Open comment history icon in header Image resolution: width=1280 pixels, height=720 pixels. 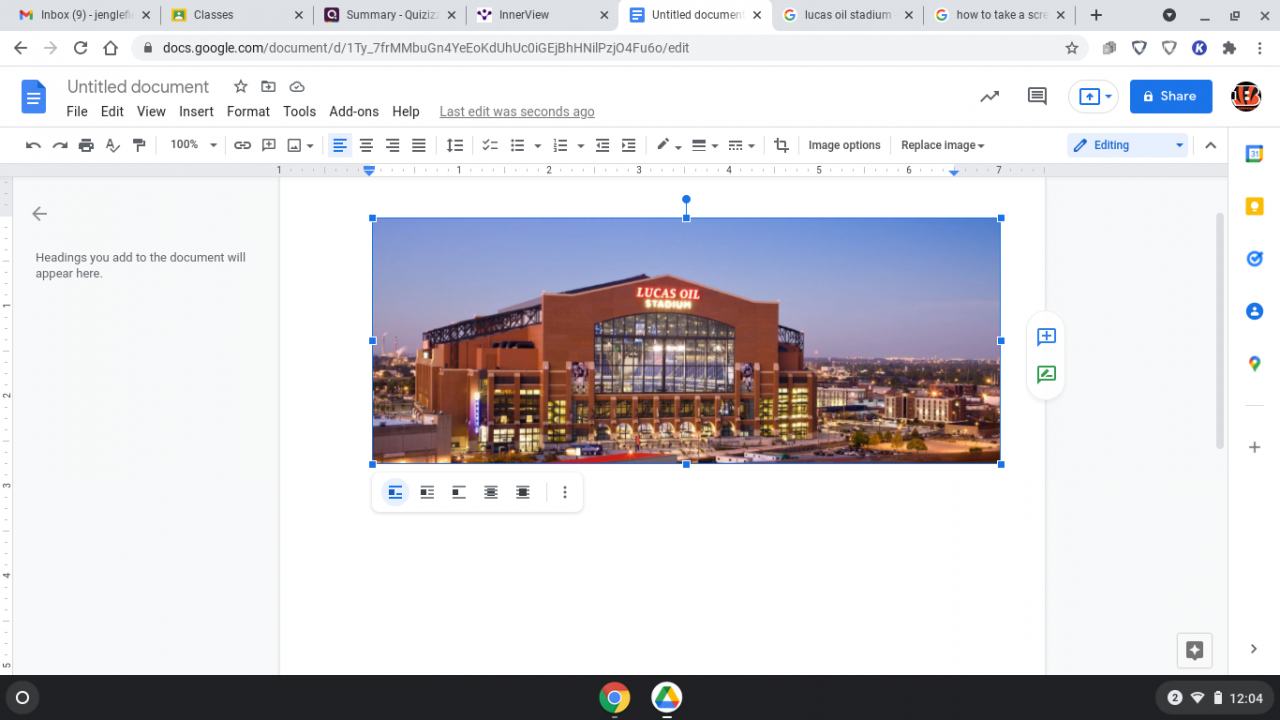1037,96
